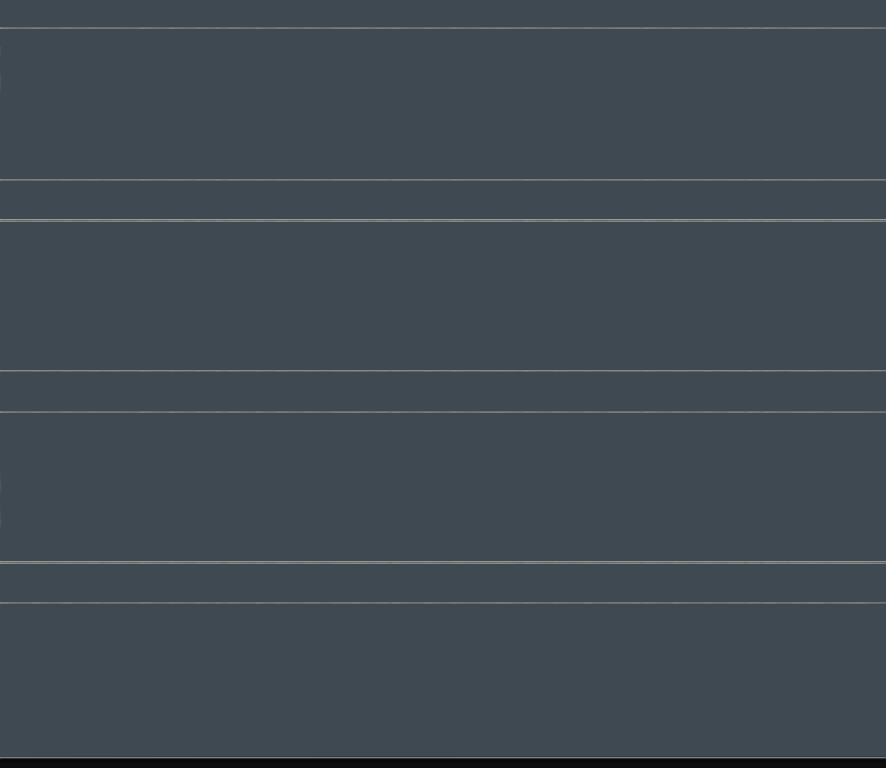Viewport: 886px width, 768px height.
Task: Click divider above the bottom tall lane
Action: [443, 603]
